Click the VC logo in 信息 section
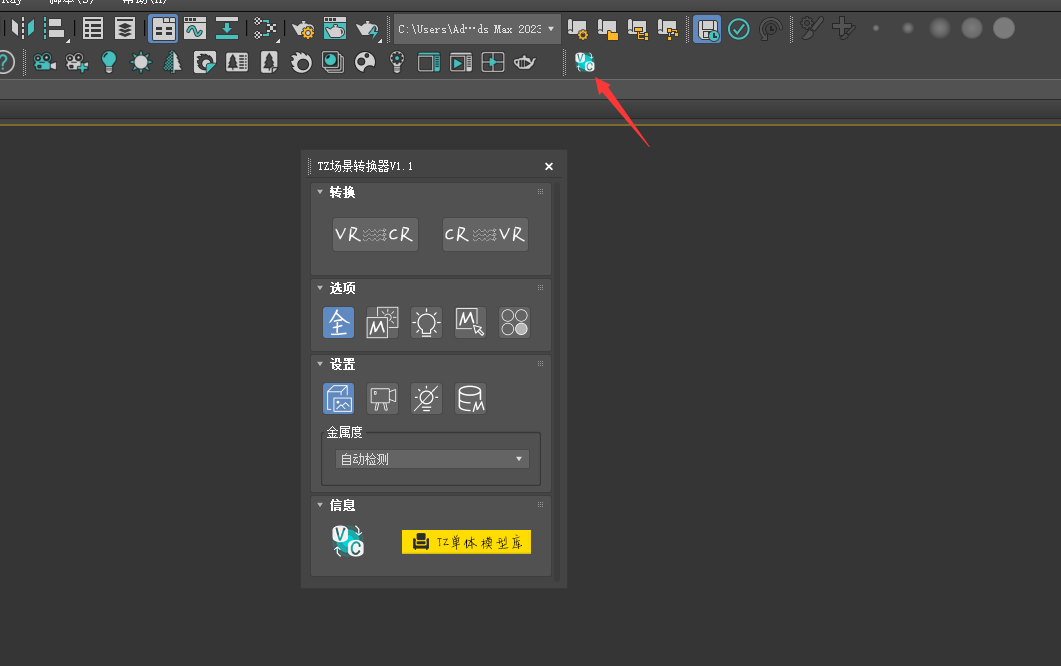This screenshot has width=1061, height=666. point(348,541)
